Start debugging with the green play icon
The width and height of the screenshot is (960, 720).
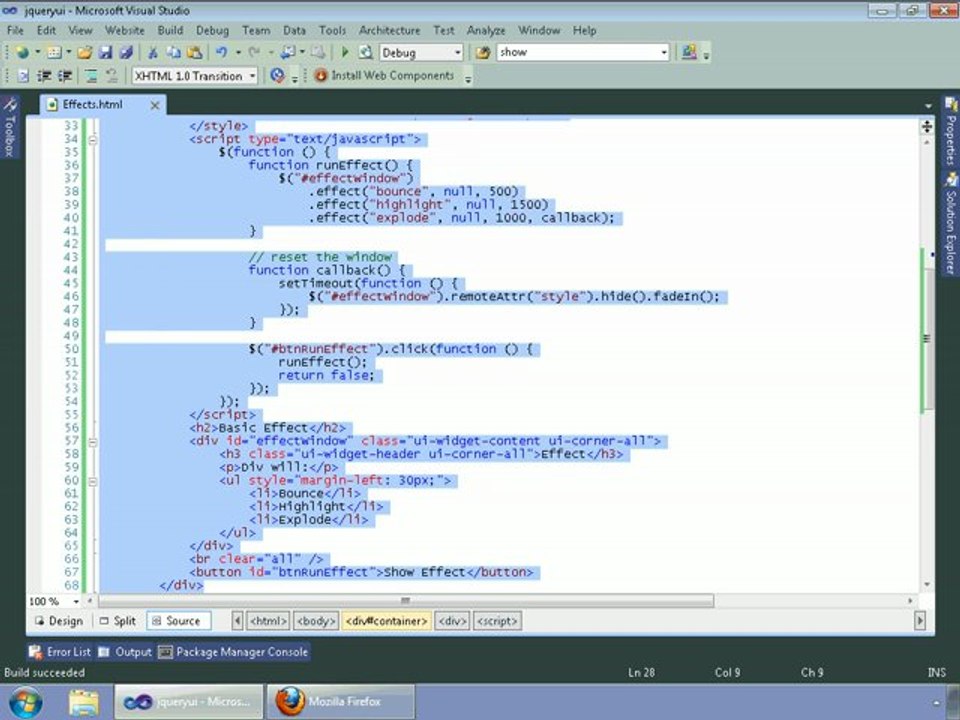[x=345, y=53]
